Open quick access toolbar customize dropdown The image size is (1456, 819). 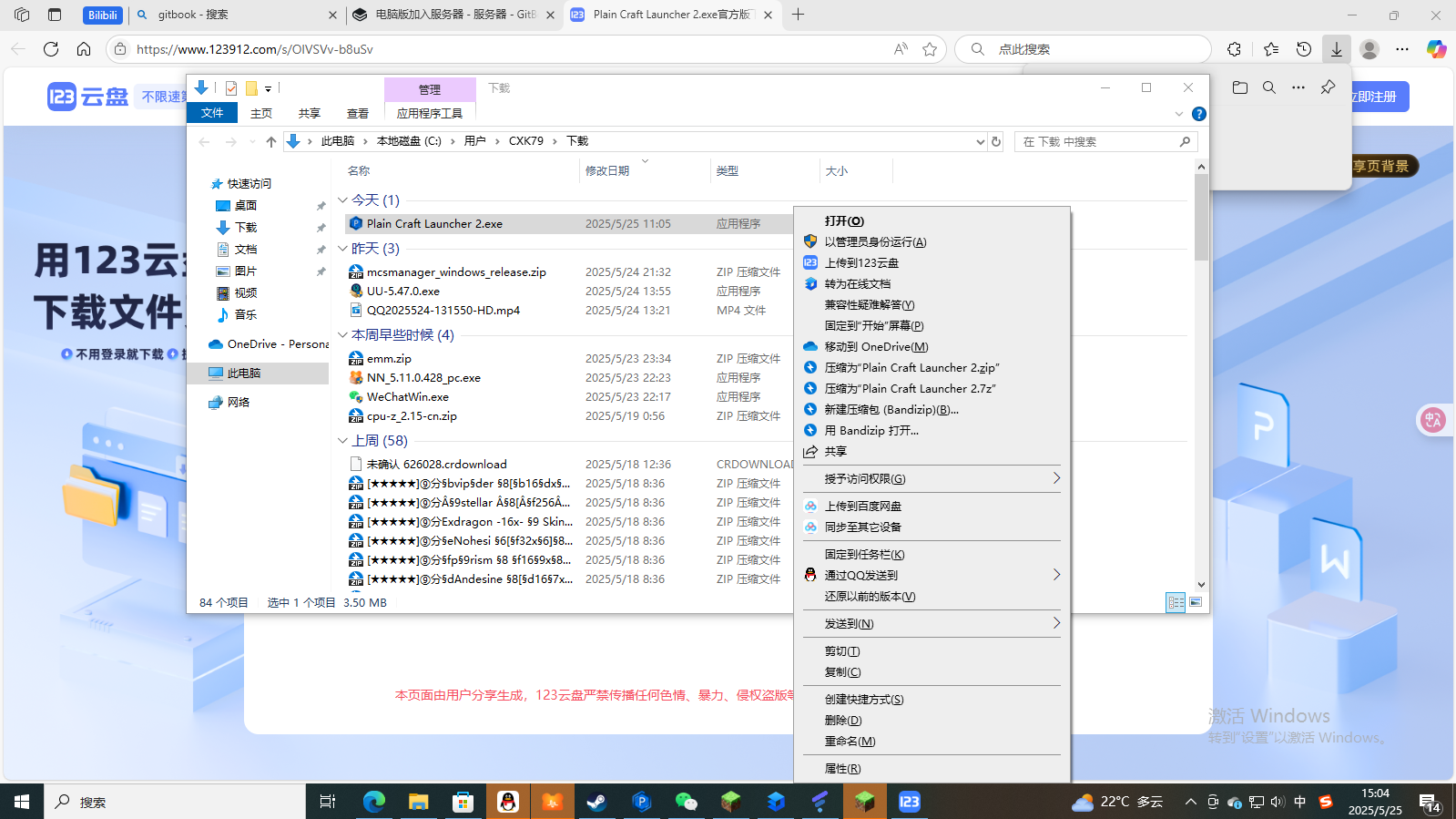pos(268,88)
